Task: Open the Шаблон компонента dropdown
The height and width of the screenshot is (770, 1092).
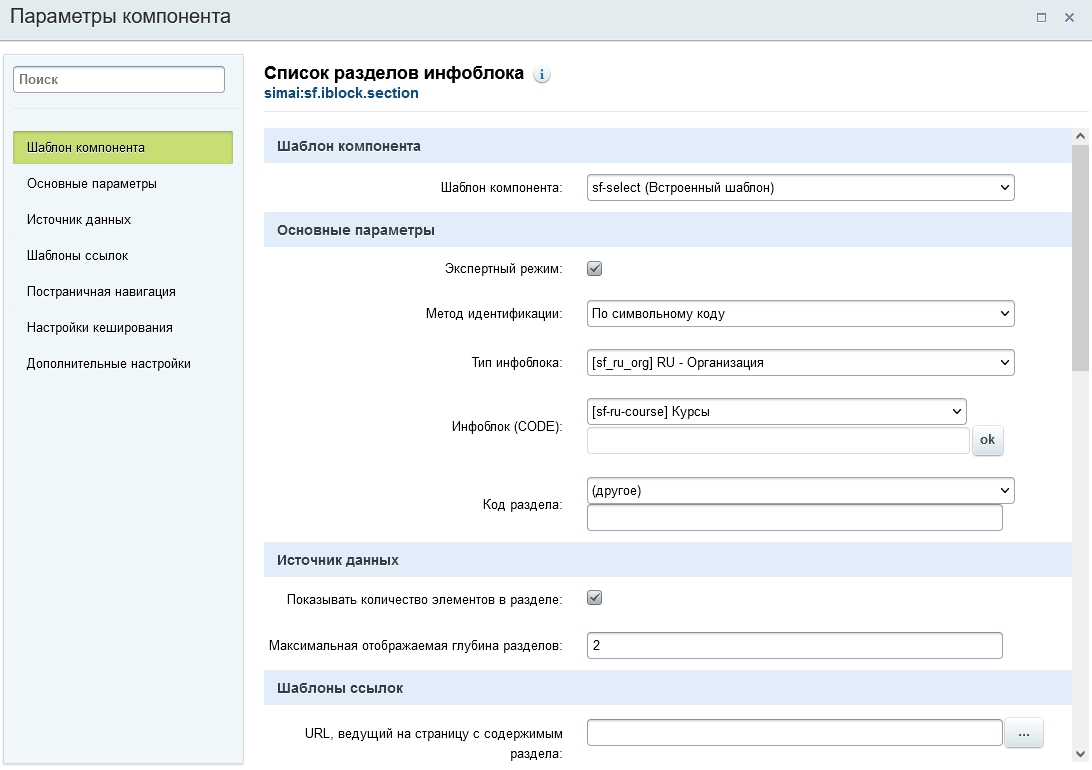Action: (800, 187)
